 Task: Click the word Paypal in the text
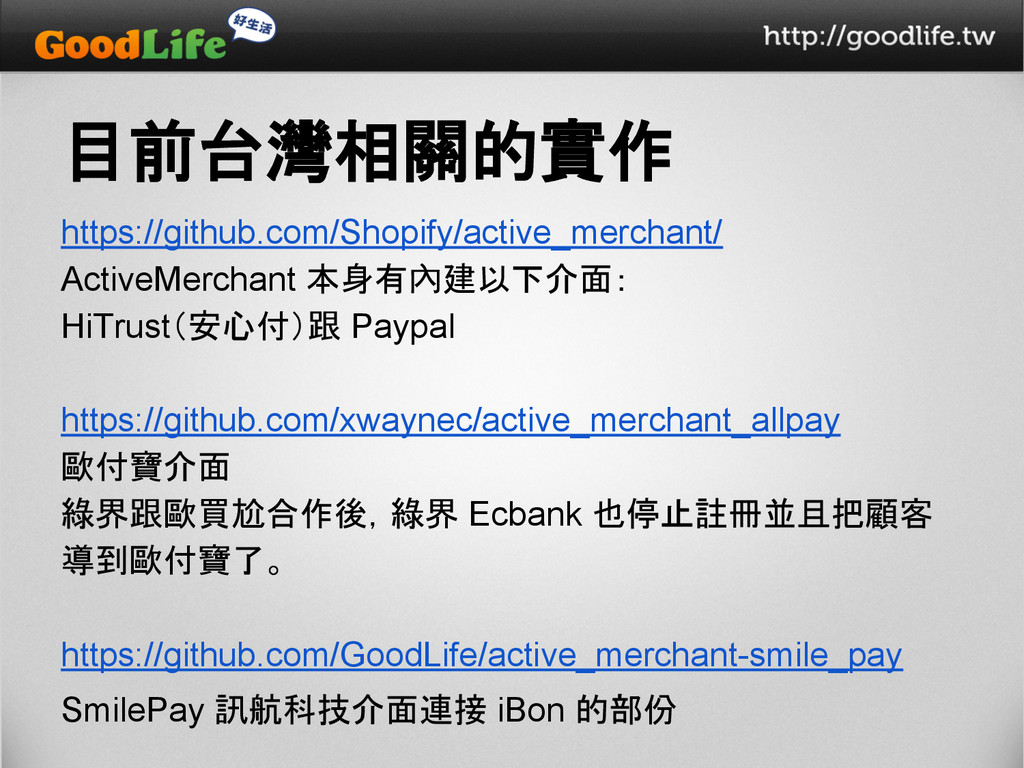click(x=403, y=328)
